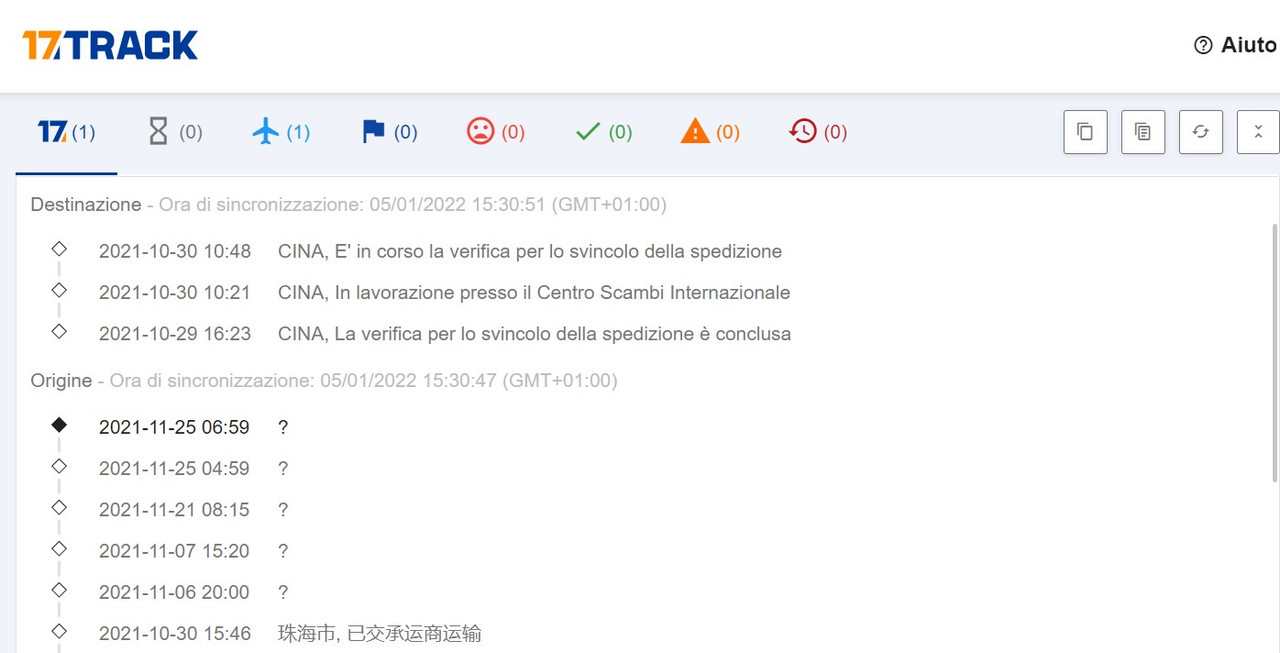The height and width of the screenshot is (653, 1280).
Task: Select the 2021-10-29 16:23 verifica conclusa event
Action: [x=445, y=334]
